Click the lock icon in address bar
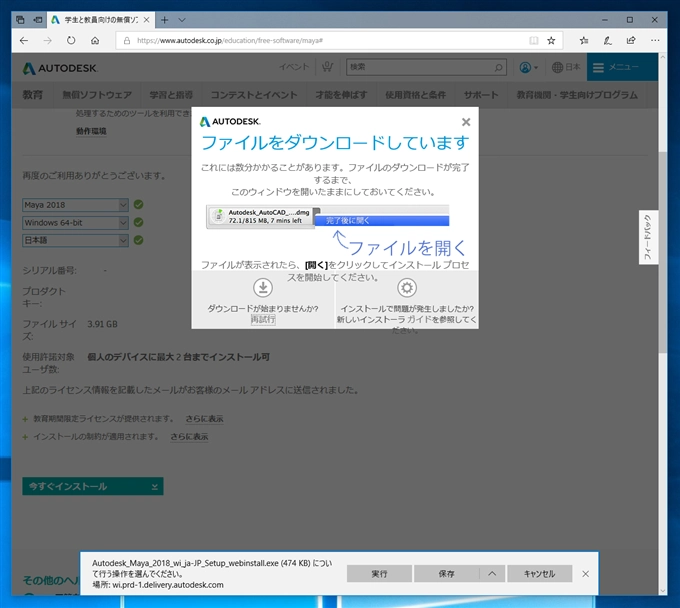 (x=127, y=40)
